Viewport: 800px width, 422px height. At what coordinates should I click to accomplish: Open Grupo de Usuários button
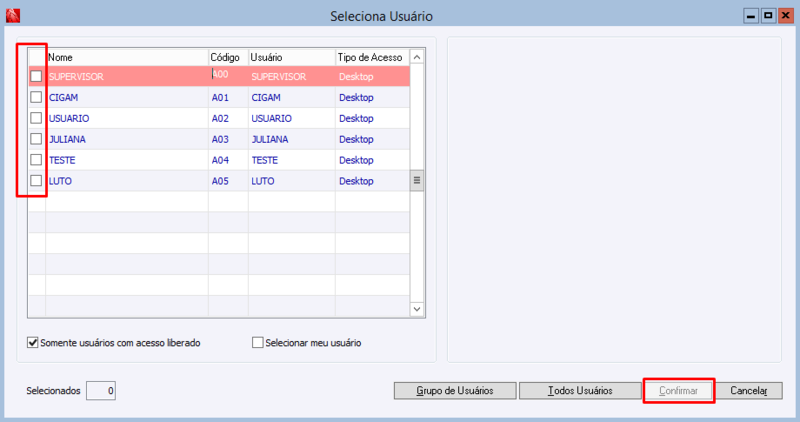pos(455,391)
